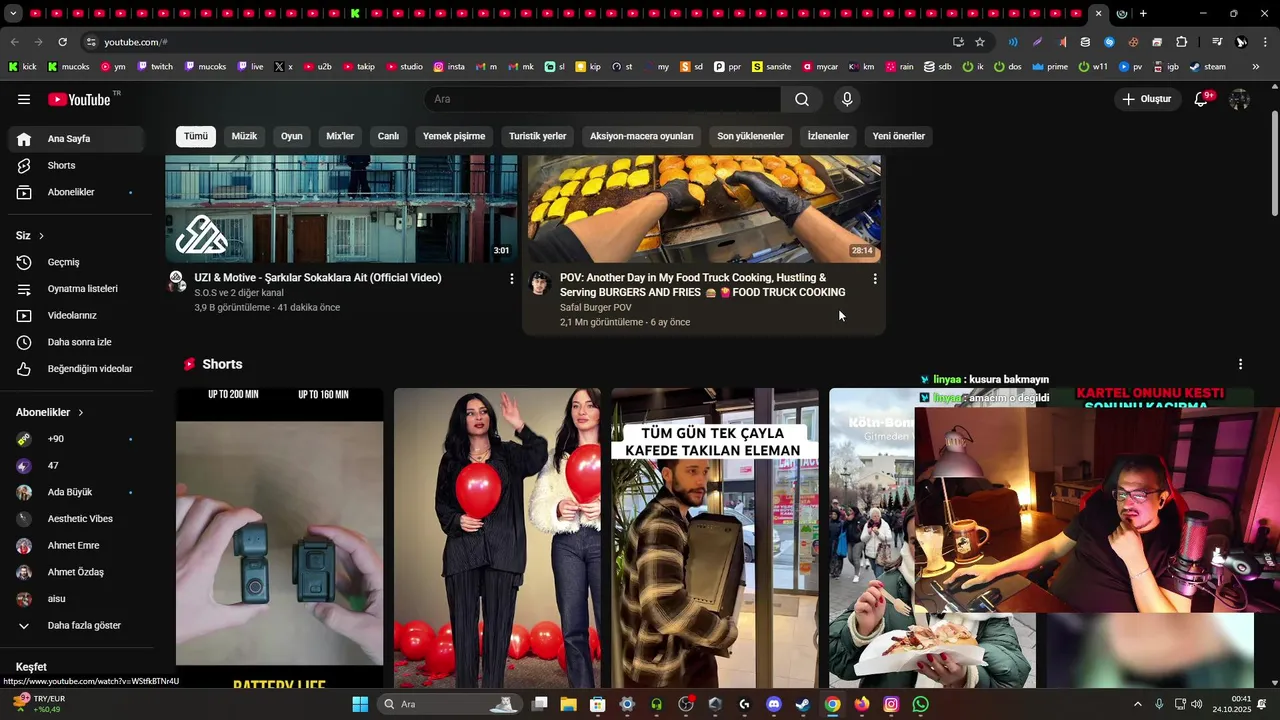
Task: Expand the Abonelikler heading chevron
Action: tap(81, 412)
